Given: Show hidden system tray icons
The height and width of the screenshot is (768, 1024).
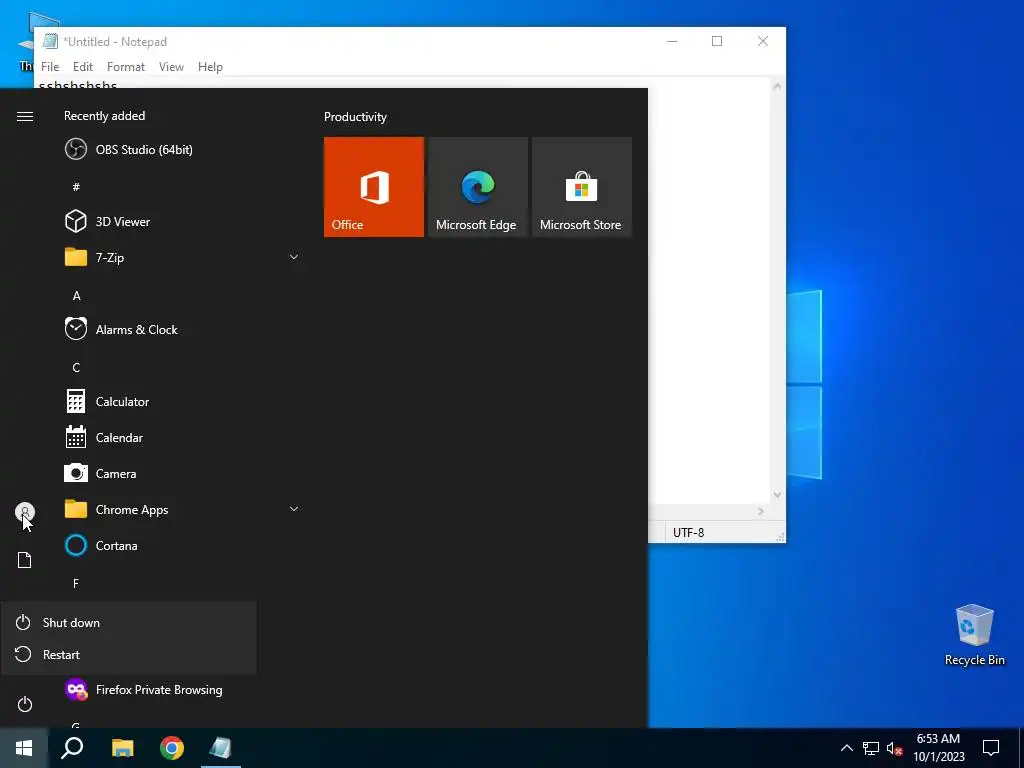Looking at the screenshot, I should point(846,748).
